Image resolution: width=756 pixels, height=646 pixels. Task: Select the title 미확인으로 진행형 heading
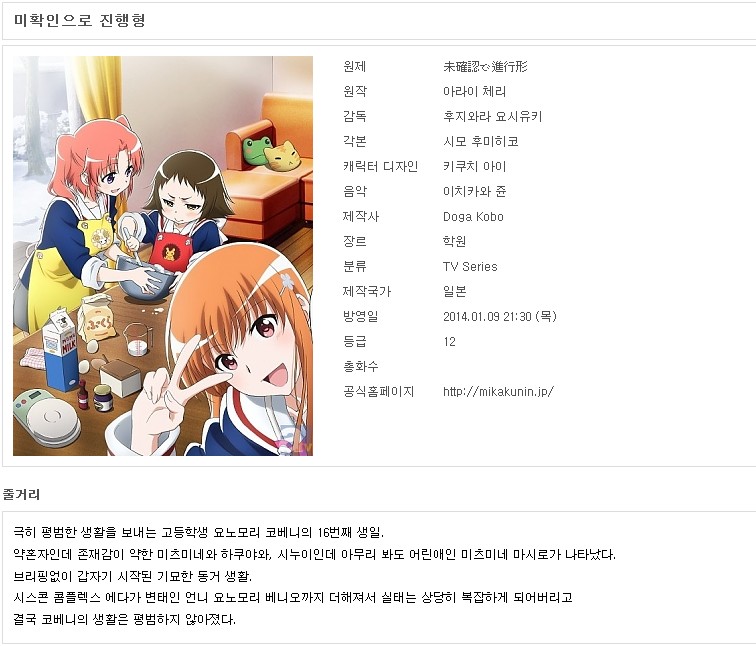point(80,21)
